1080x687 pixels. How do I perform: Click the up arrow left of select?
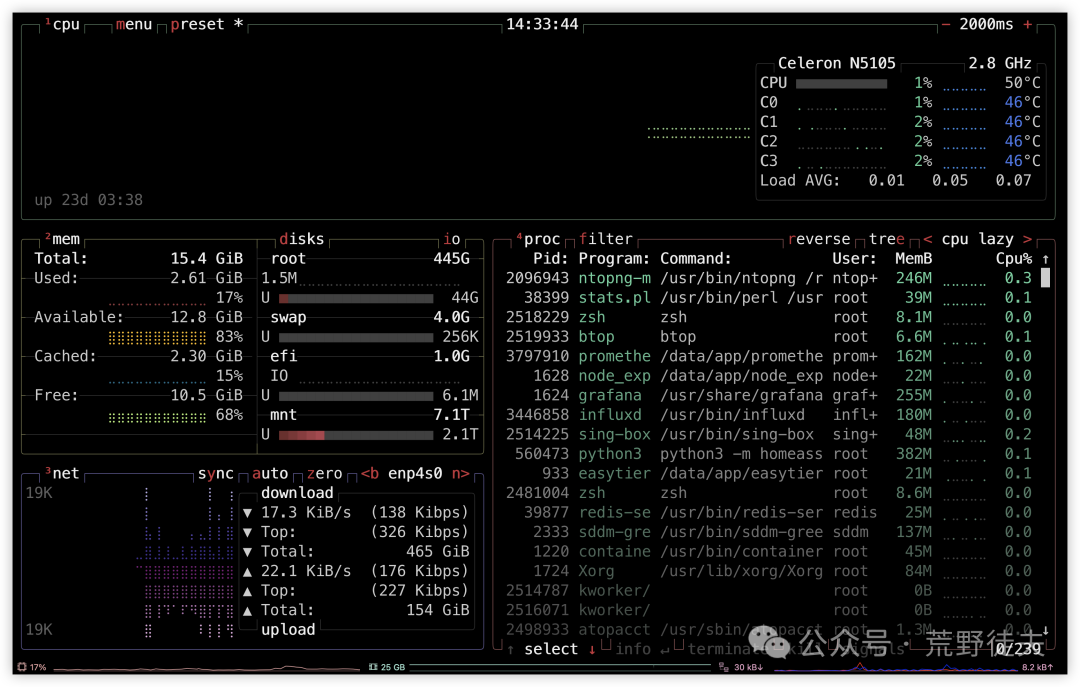510,649
